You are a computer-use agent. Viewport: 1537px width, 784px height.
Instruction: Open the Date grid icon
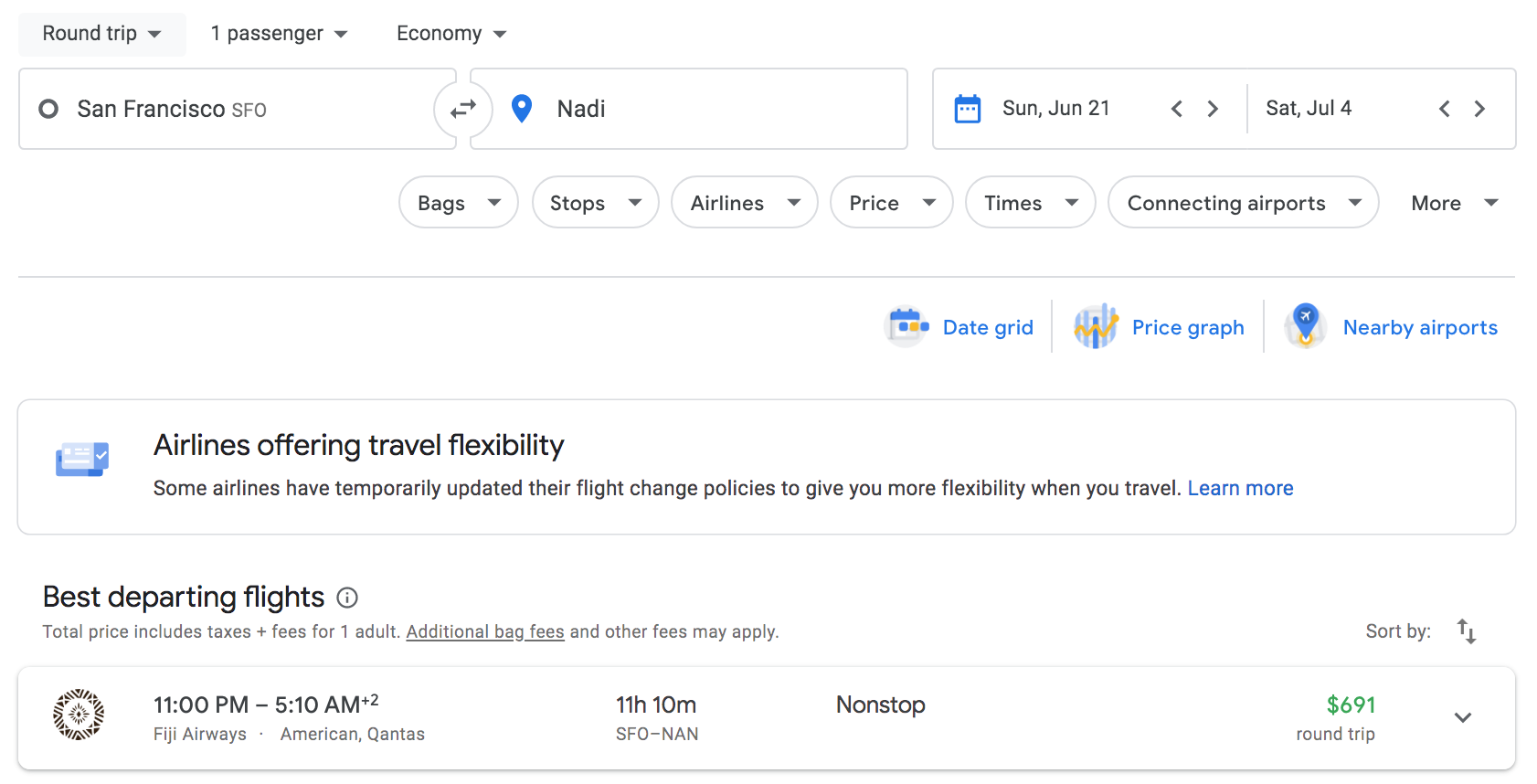click(907, 326)
